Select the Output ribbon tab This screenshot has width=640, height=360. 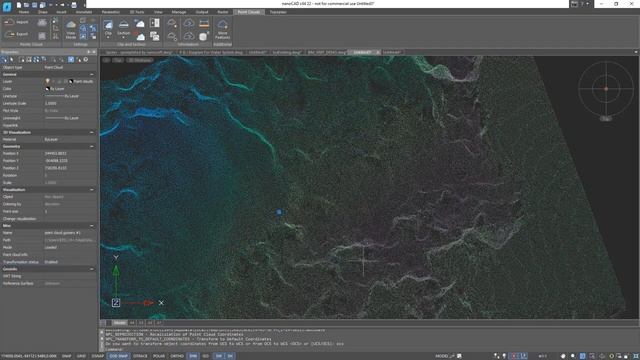click(202, 12)
